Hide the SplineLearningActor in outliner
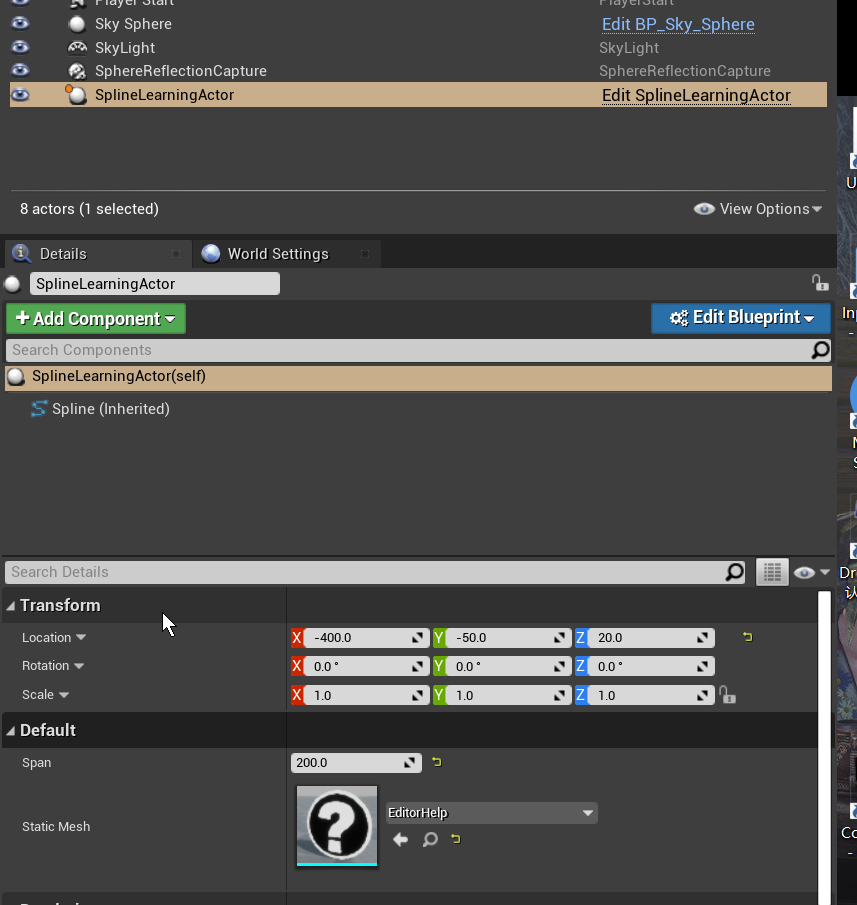Image resolution: width=857 pixels, height=905 pixels. click(20, 95)
